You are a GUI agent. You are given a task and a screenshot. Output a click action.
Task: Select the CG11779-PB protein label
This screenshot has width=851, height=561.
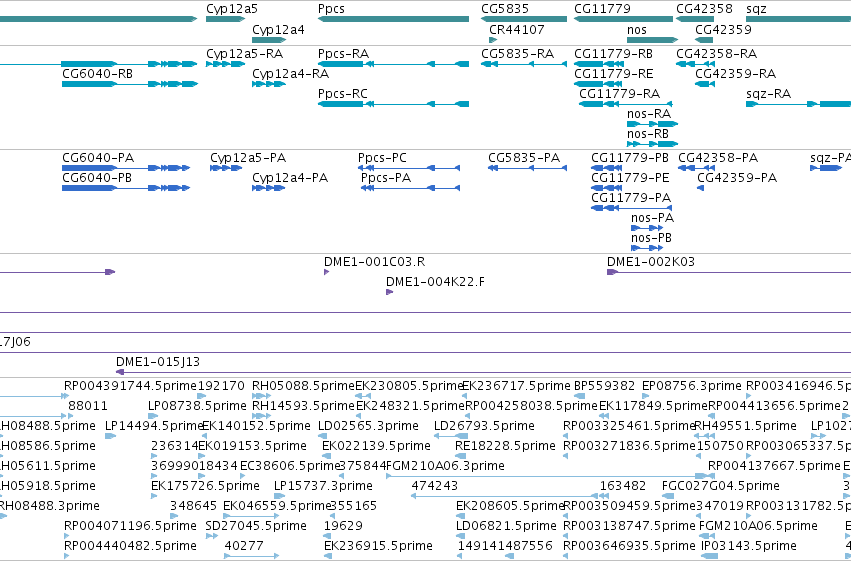pos(630,158)
